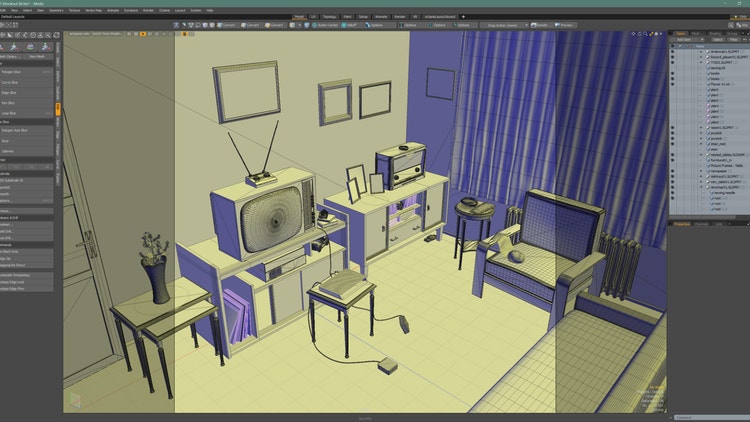
Task: Click the Select button in Items panel
Action: pos(718,40)
